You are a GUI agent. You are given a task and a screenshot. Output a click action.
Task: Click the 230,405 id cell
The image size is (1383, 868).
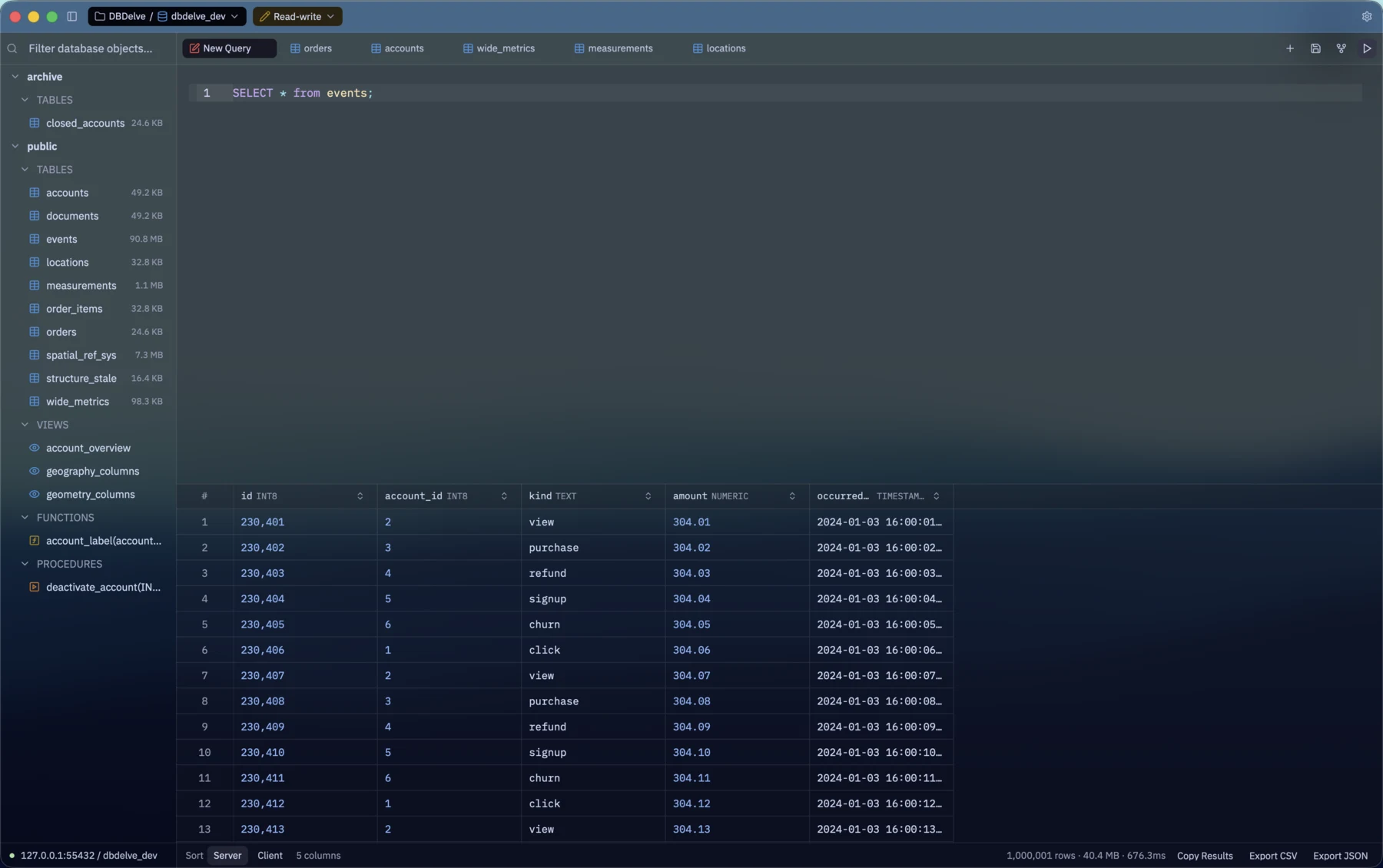tap(304, 624)
